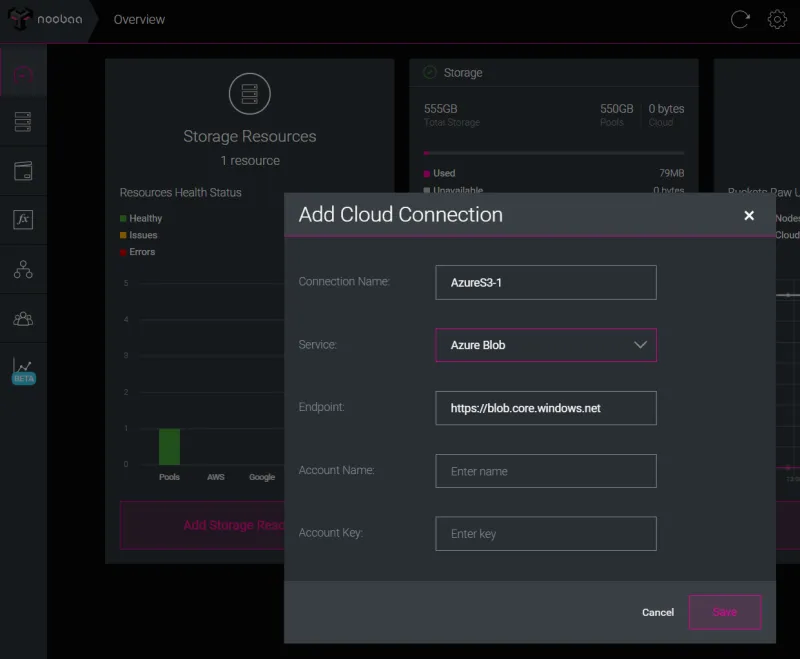Viewport: 800px width, 659px height.
Task: Open Cluster topology icon in sidebar
Action: pyautogui.click(x=23, y=269)
